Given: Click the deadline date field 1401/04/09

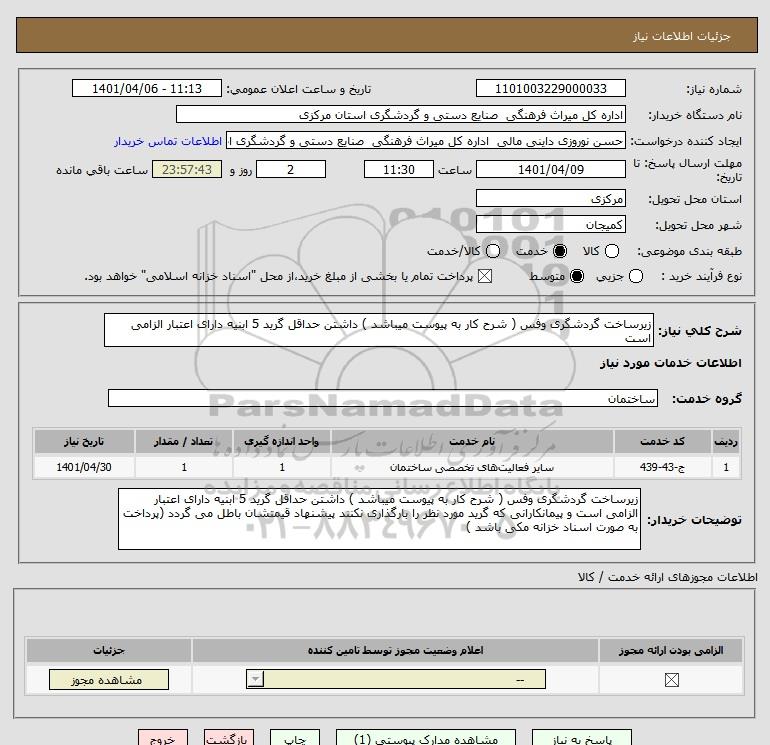Looking at the screenshot, I should click(550, 169).
